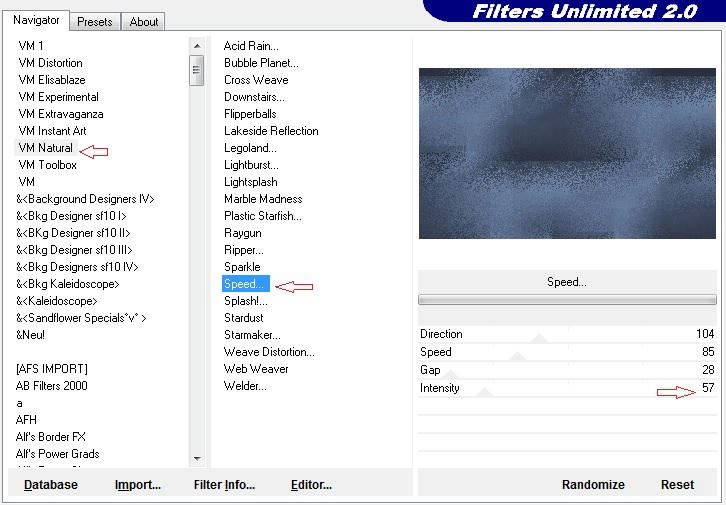Select VM Distortion category
This screenshot has width=726, height=505.
tap(50, 63)
